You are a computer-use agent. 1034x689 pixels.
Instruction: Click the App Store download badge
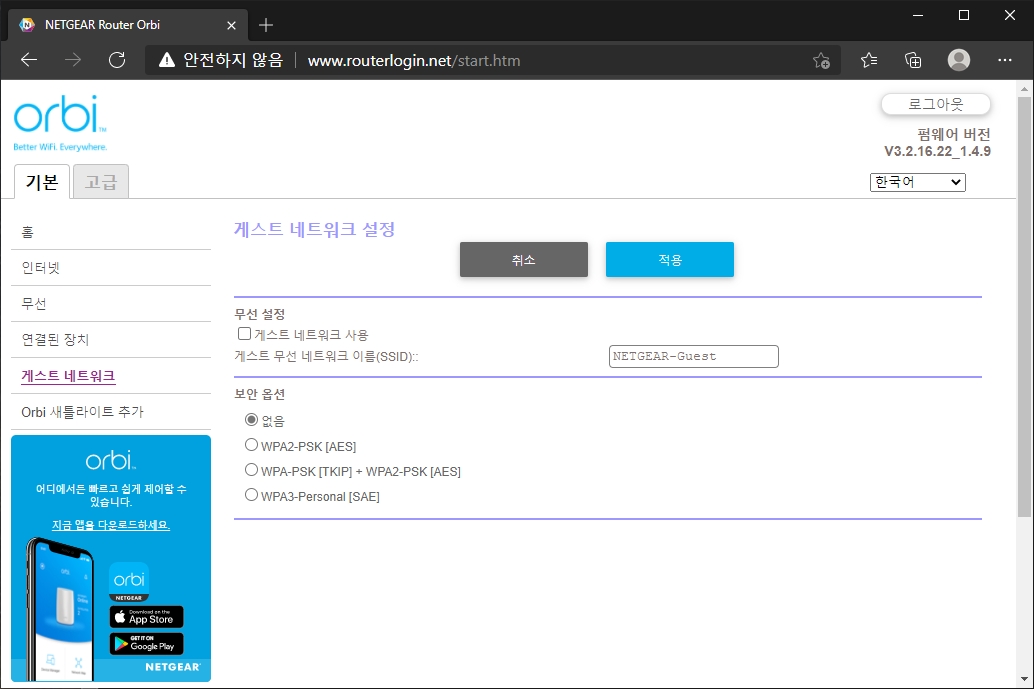pyautogui.click(x=146, y=616)
